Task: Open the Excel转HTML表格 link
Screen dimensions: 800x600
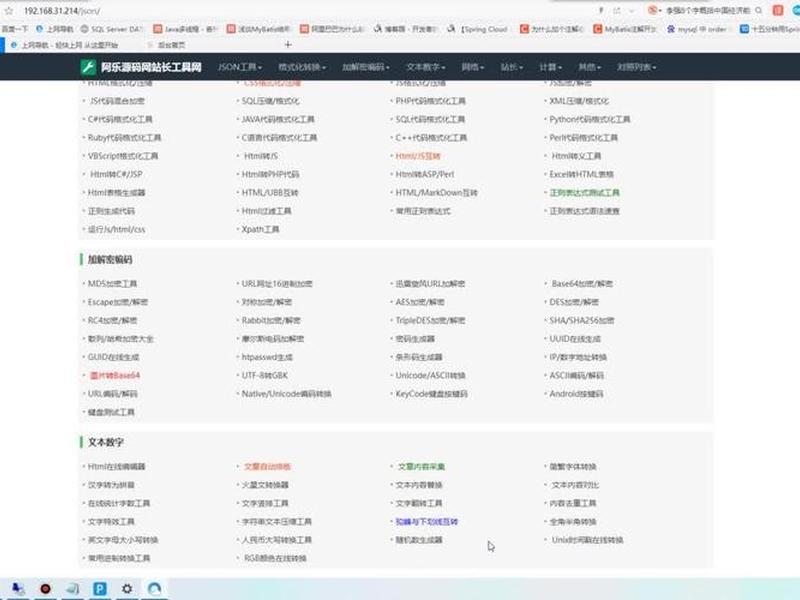Action: click(x=581, y=174)
